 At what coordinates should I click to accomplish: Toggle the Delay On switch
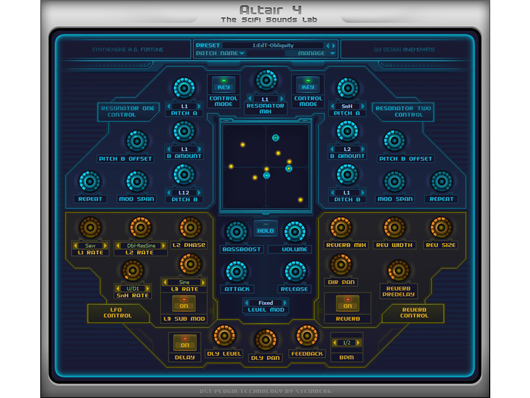pyautogui.click(x=185, y=343)
